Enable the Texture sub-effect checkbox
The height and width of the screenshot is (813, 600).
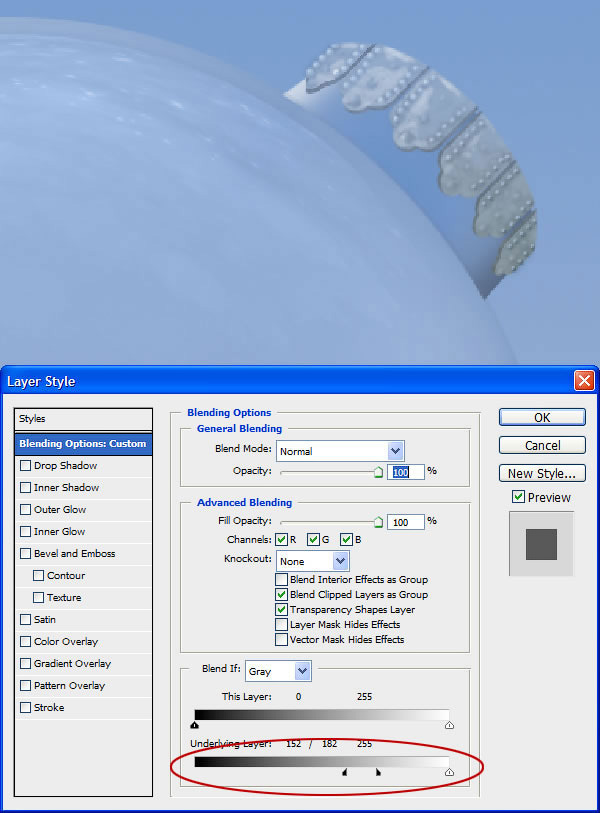pos(38,597)
